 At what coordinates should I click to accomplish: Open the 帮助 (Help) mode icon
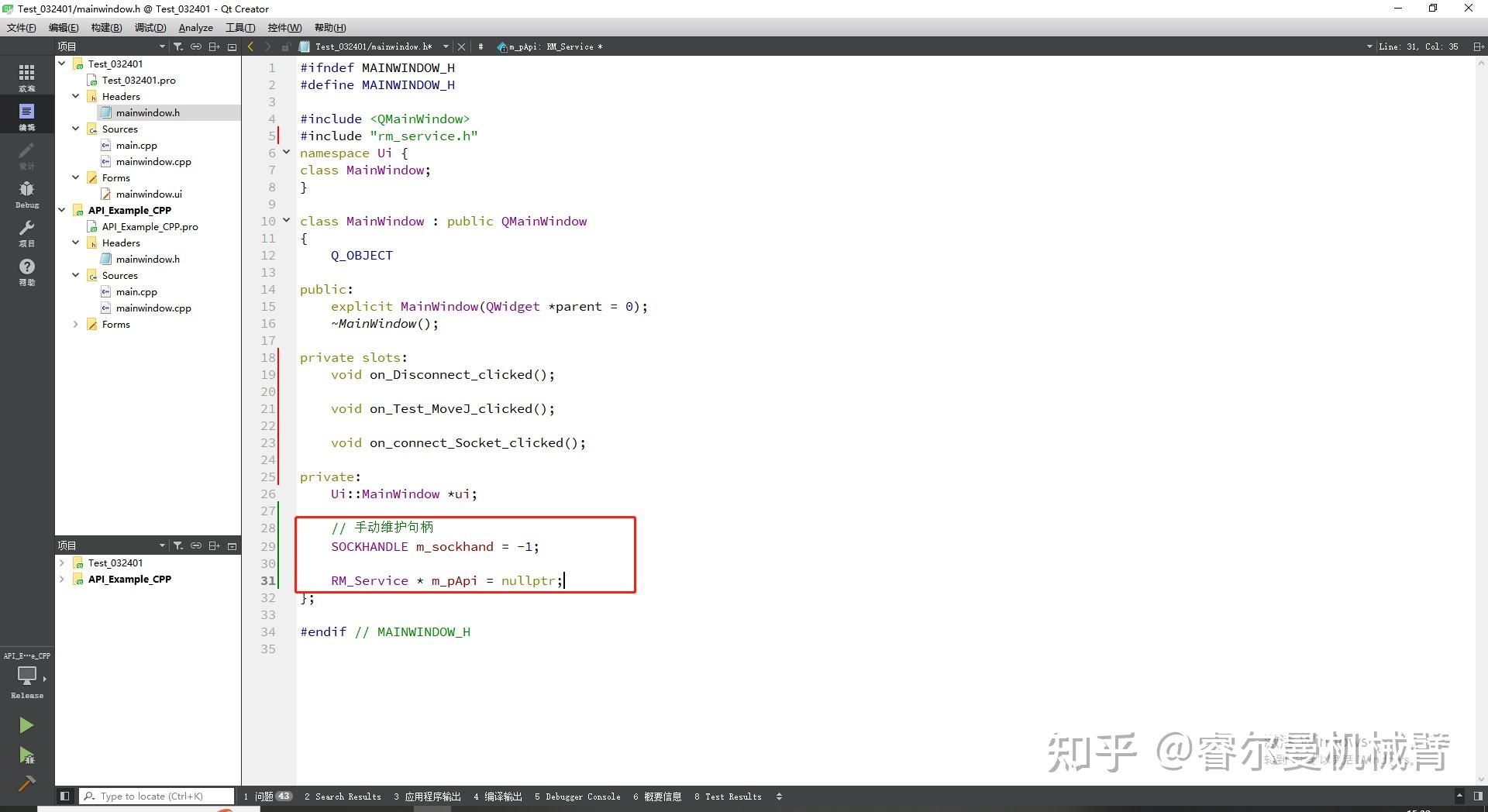tap(26, 267)
